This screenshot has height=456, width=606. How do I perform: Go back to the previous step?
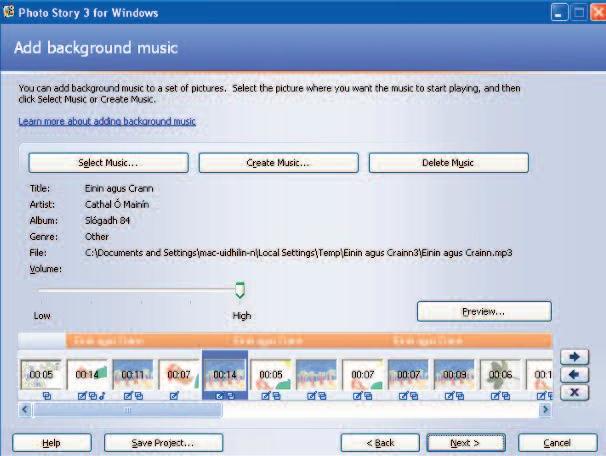(380, 443)
